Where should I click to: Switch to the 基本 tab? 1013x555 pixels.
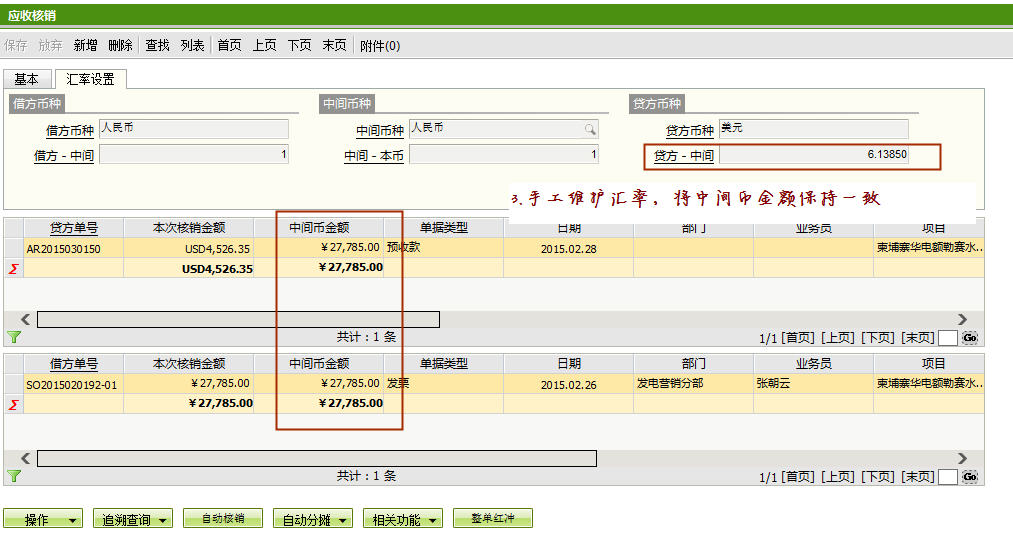coord(26,79)
